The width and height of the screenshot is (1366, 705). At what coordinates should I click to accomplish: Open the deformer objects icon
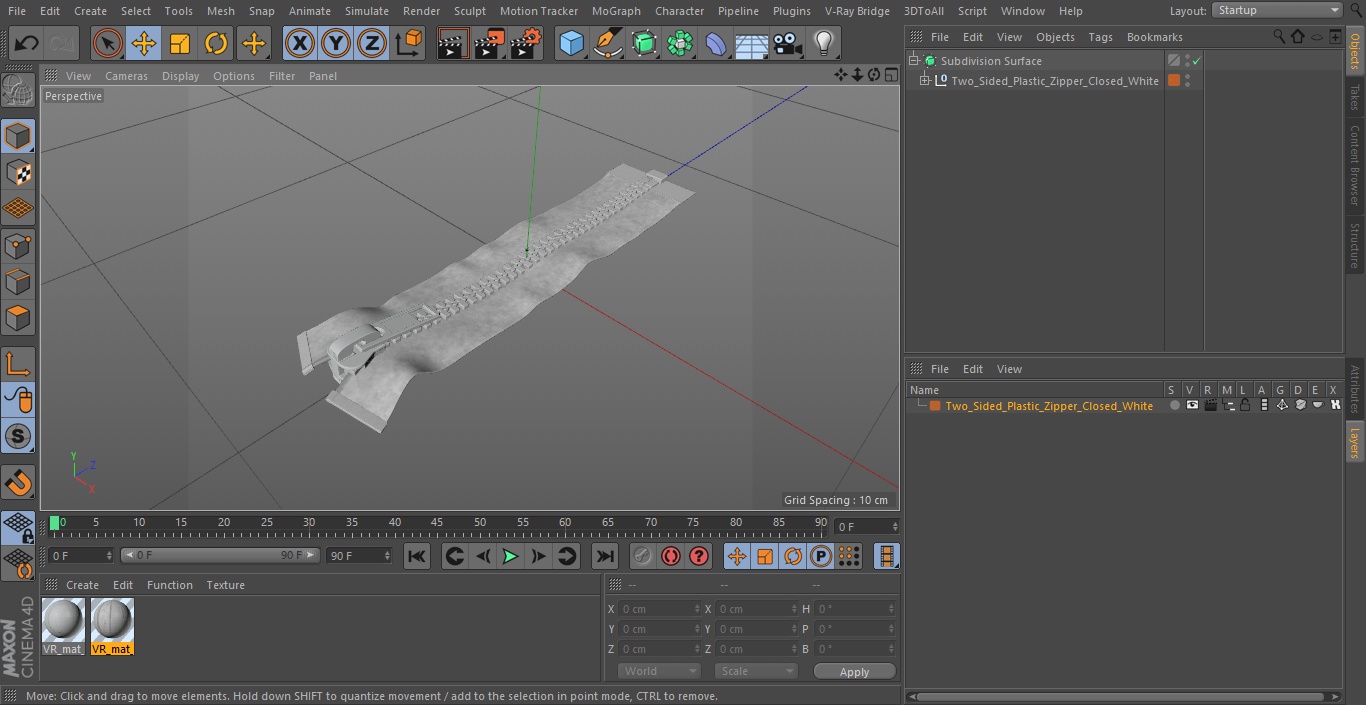[716, 43]
